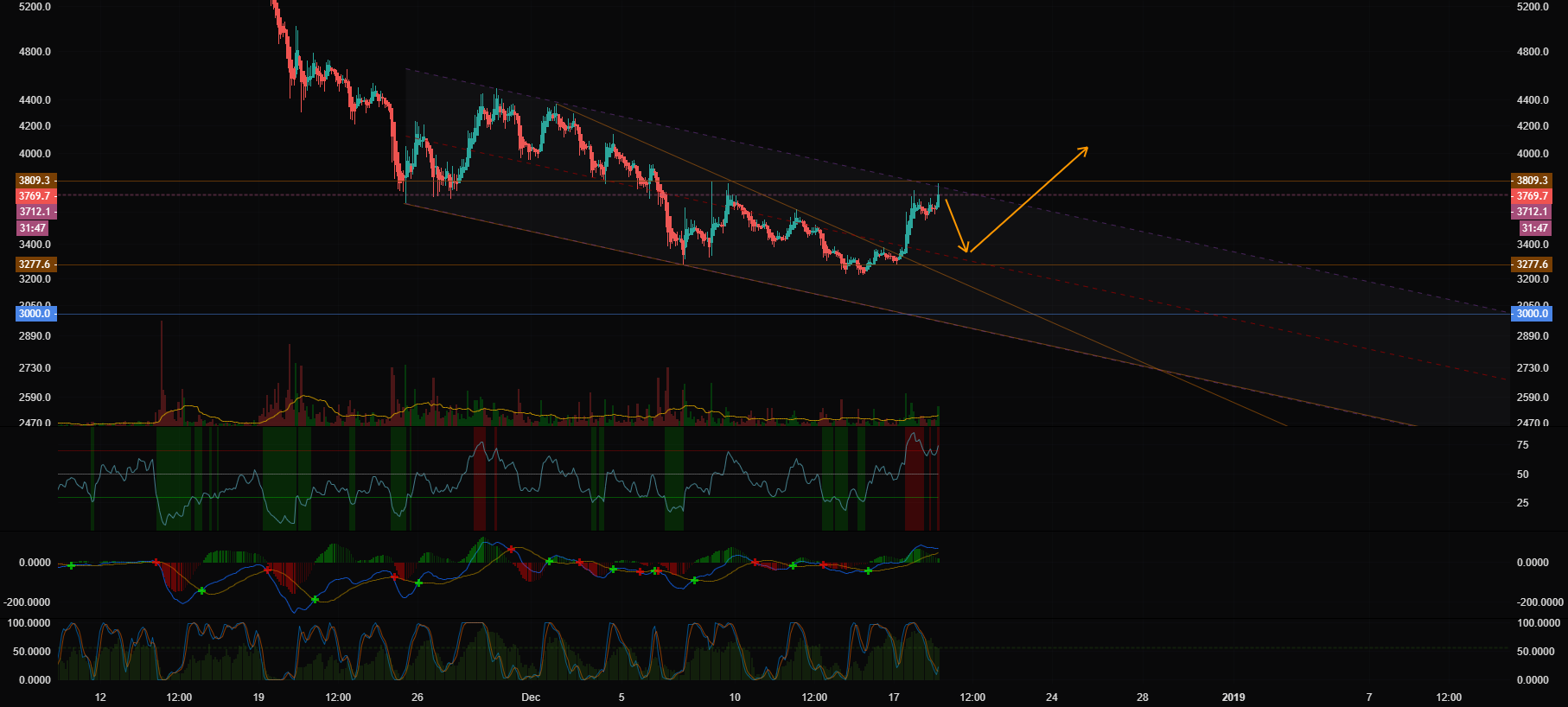Click the 3809.3 orange label on right price axis

tap(1532, 181)
